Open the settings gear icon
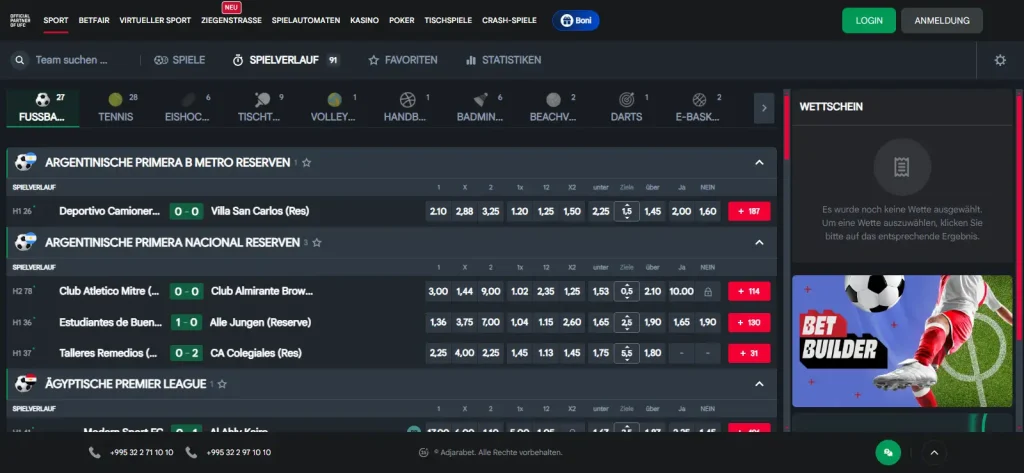The height and width of the screenshot is (473, 1024). click(1000, 60)
